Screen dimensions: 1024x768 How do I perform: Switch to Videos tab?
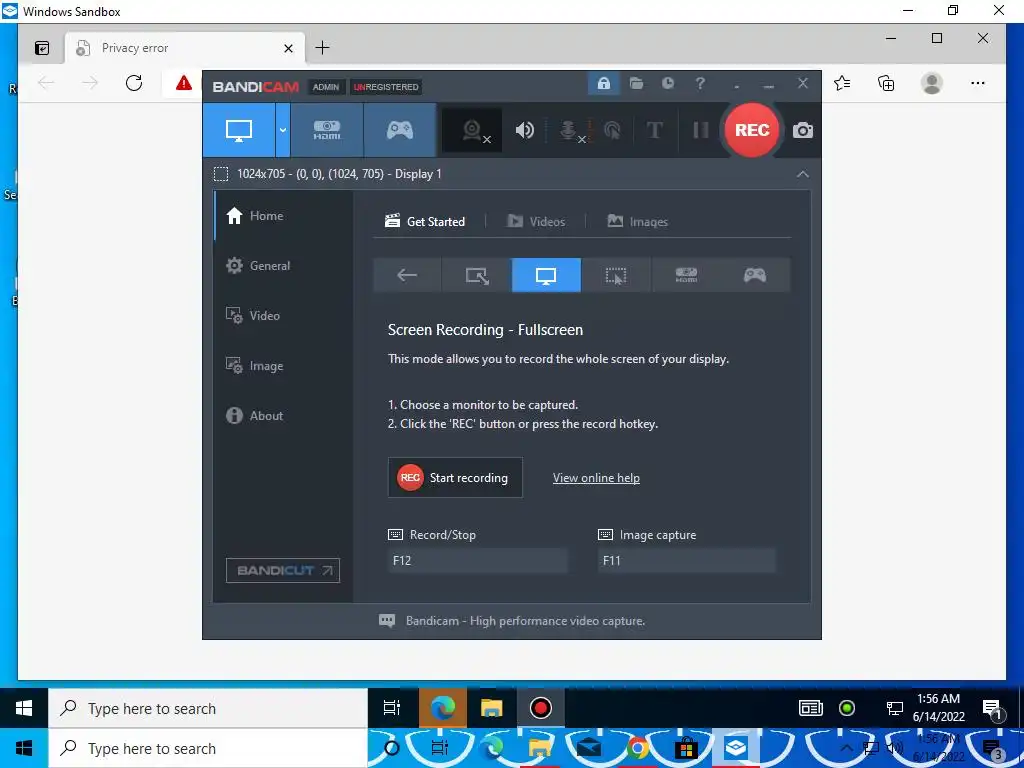[x=536, y=221]
